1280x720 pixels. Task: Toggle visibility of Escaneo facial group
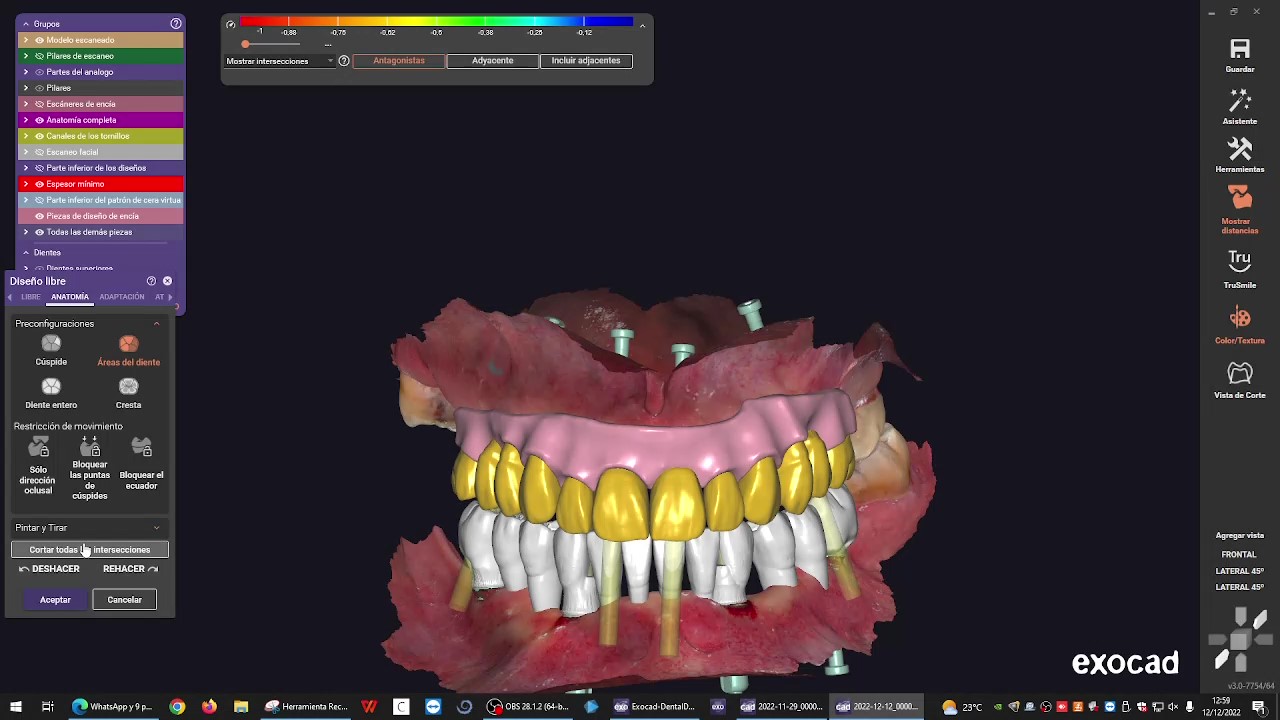39,152
